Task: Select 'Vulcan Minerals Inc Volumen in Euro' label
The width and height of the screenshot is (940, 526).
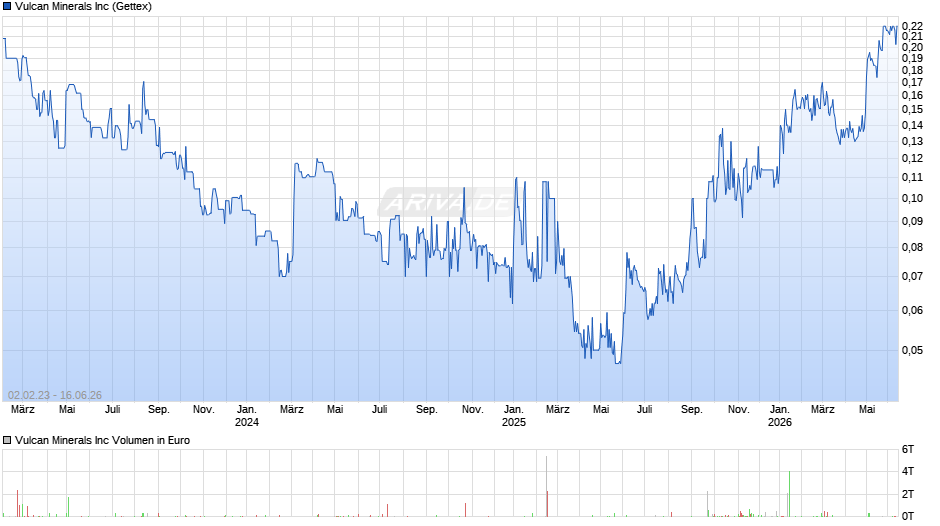Action: [x=103, y=440]
